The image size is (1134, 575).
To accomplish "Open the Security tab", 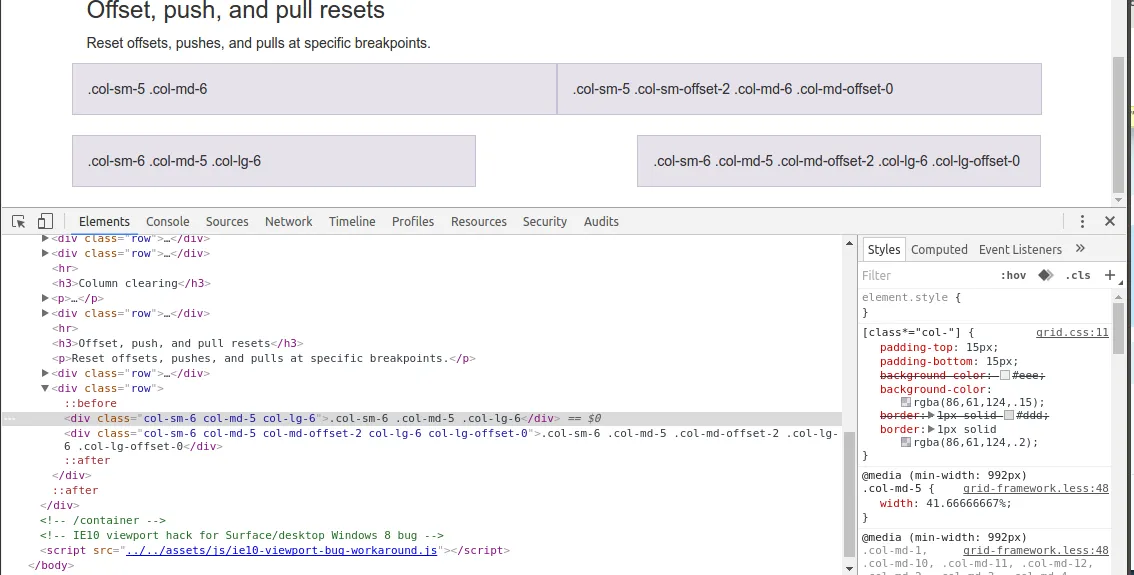I will 545,221.
